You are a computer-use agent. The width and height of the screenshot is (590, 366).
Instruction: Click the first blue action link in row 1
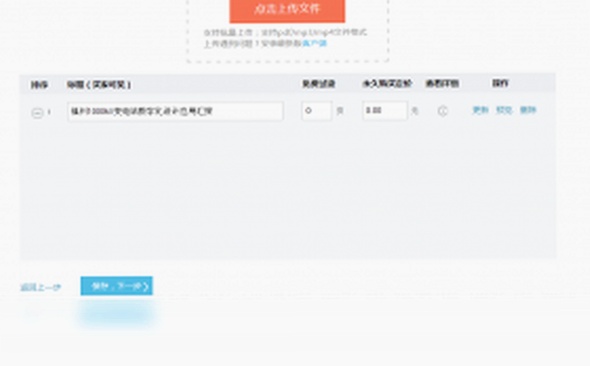(480, 110)
